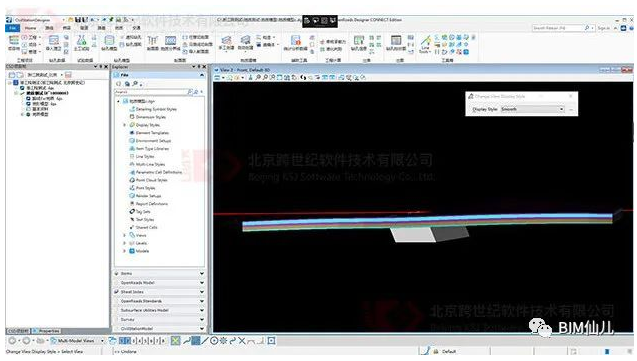Select the center snap circle icon
The width and height of the screenshot is (637, 361).
[214, 341]
